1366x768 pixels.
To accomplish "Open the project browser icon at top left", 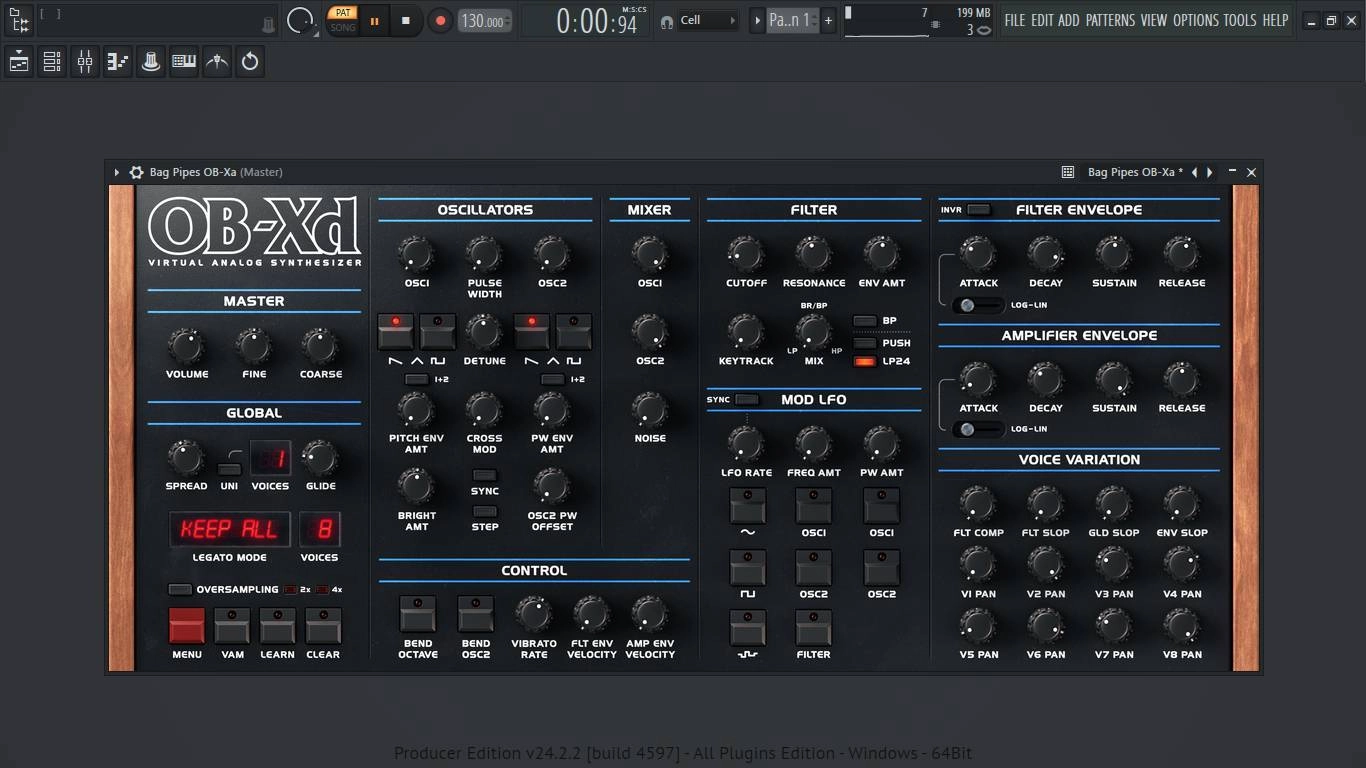I will coord(19,20).
